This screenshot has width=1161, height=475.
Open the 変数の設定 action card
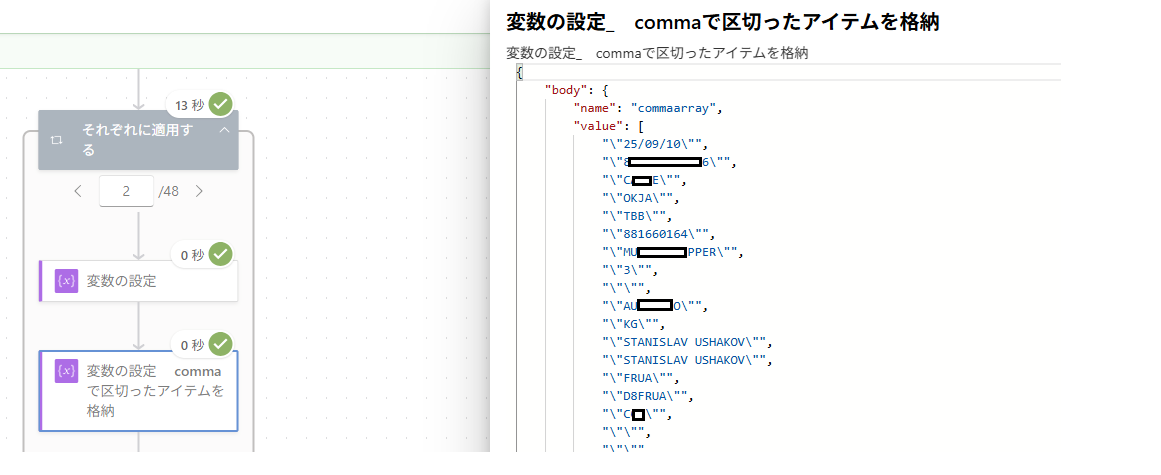pyautogui.click(x=138, y=281)
